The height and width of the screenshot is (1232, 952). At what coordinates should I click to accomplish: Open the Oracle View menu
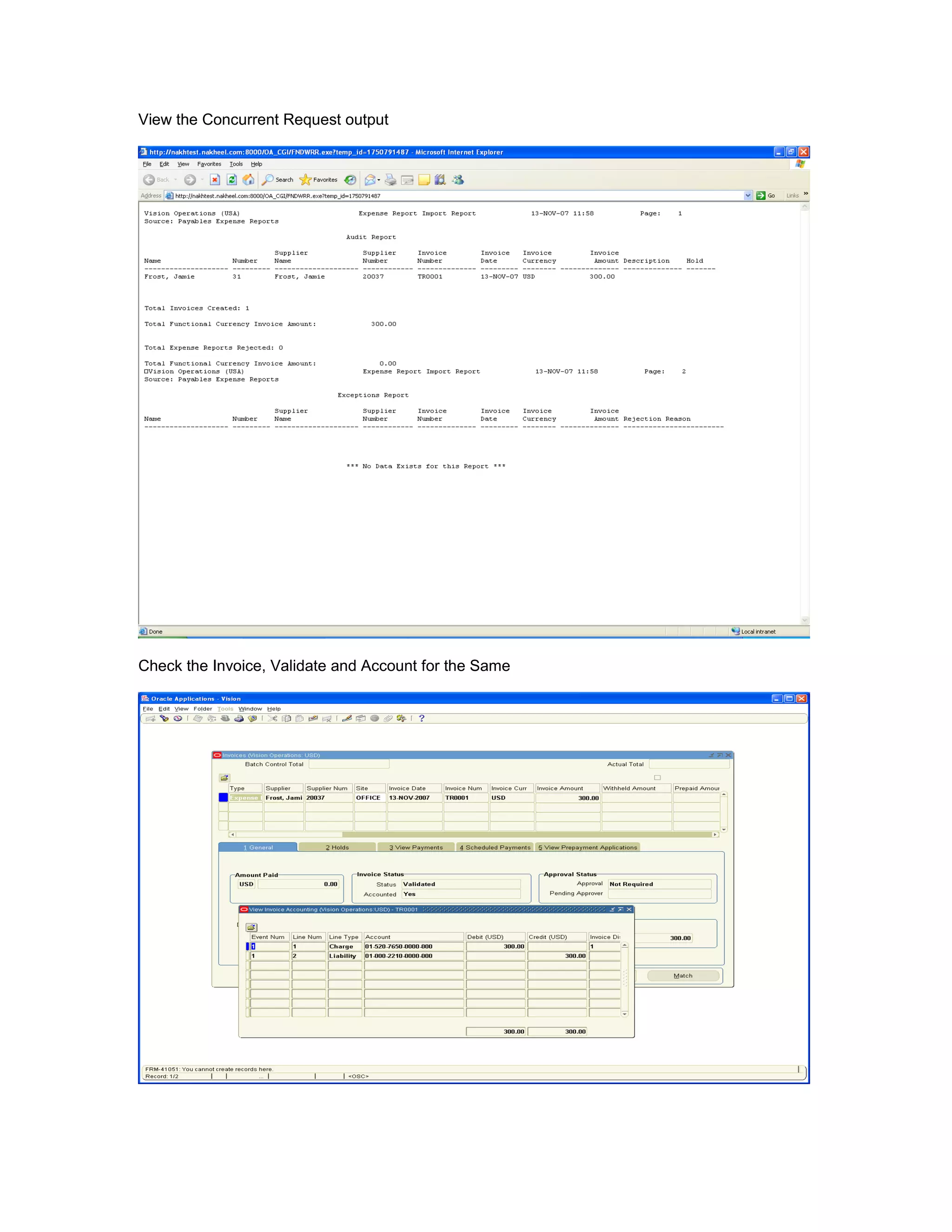pyautogui.click(x=182, y=709)
